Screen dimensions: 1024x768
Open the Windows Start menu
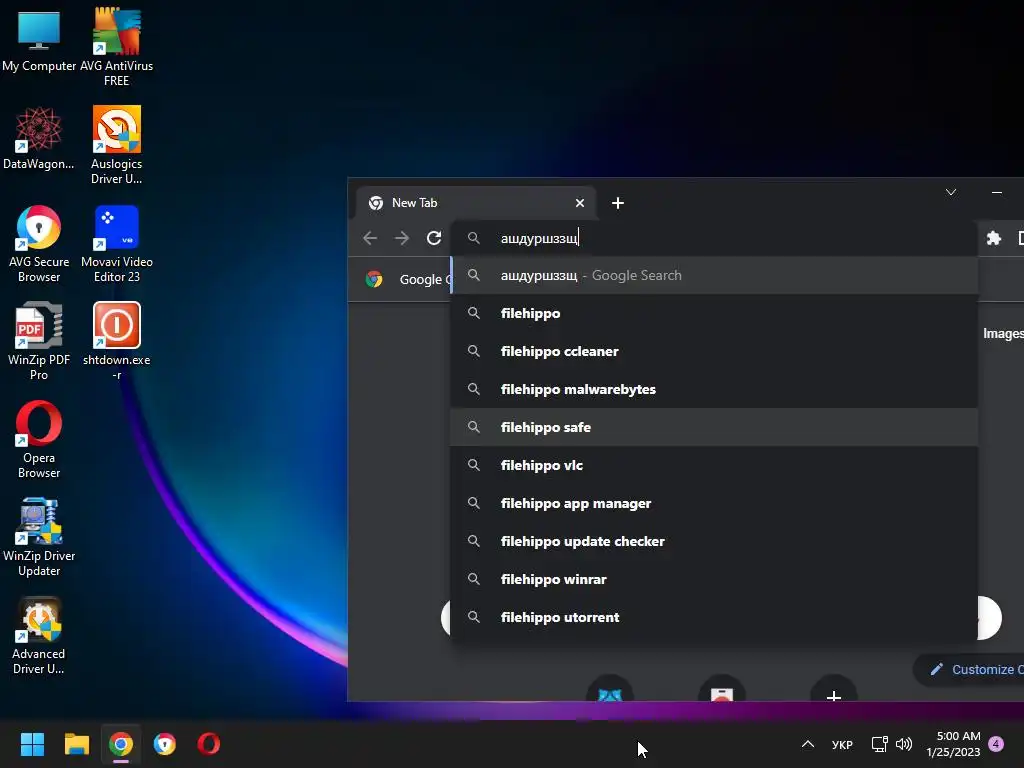point(32,744)
